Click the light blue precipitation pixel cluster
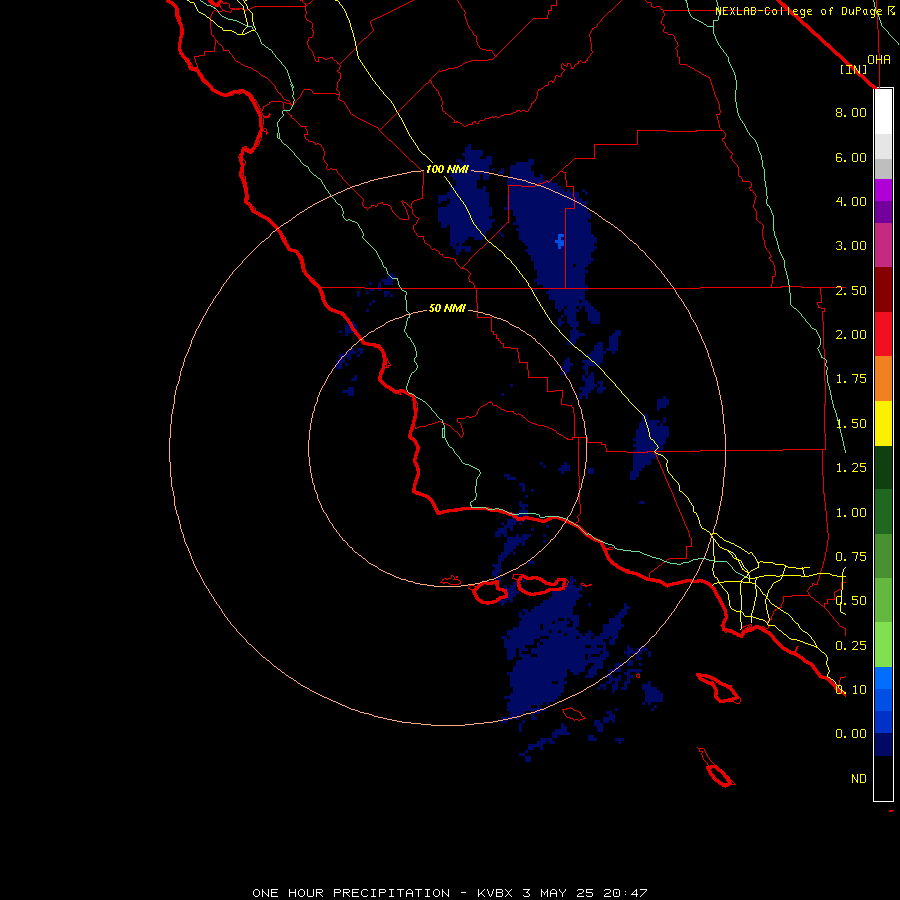The width and height of the screenshot is (900, 900). click(560, 242)
